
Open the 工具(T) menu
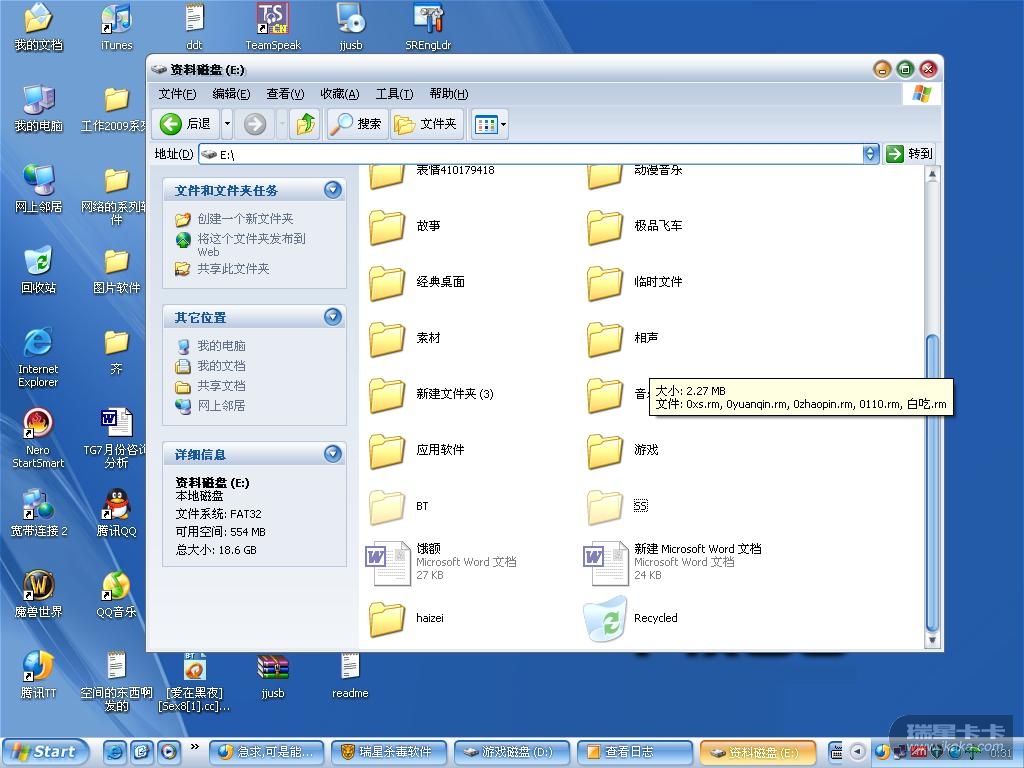point(394,94)
